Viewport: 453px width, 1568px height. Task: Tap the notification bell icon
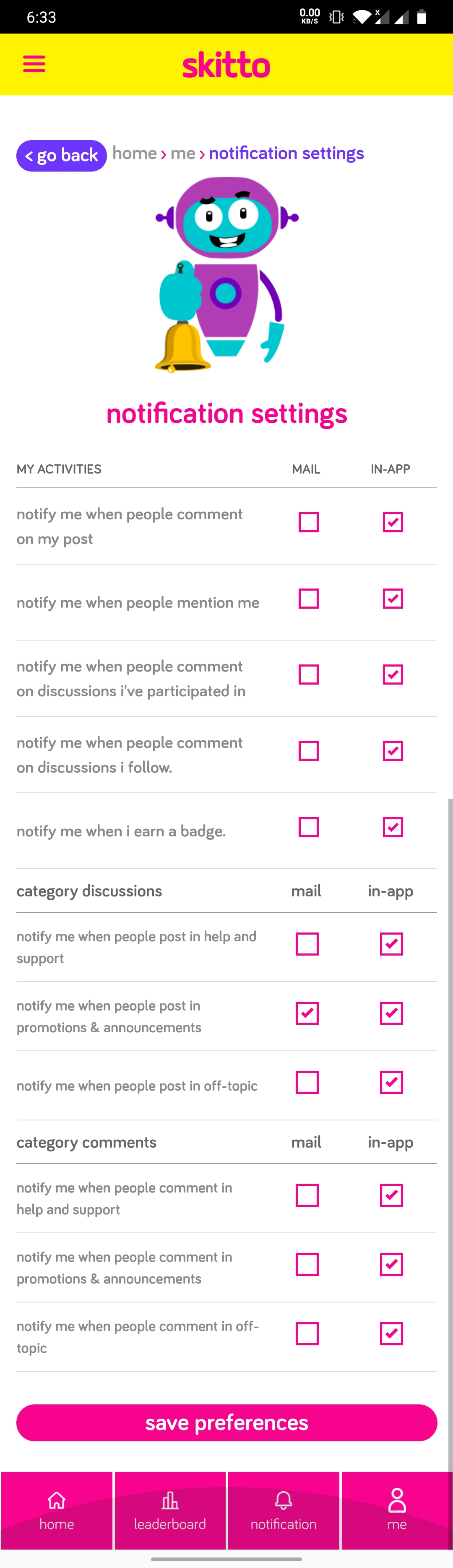(x=283, y=1500)
